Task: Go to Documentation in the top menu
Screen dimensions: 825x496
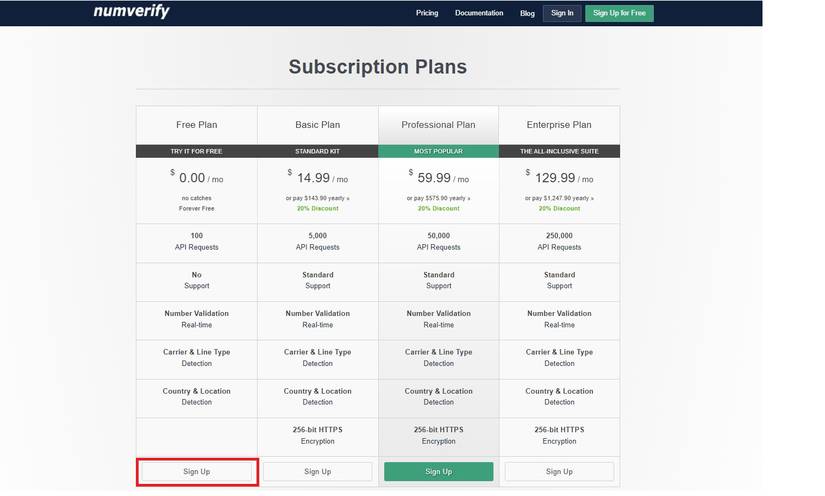Action: point(479,13)
